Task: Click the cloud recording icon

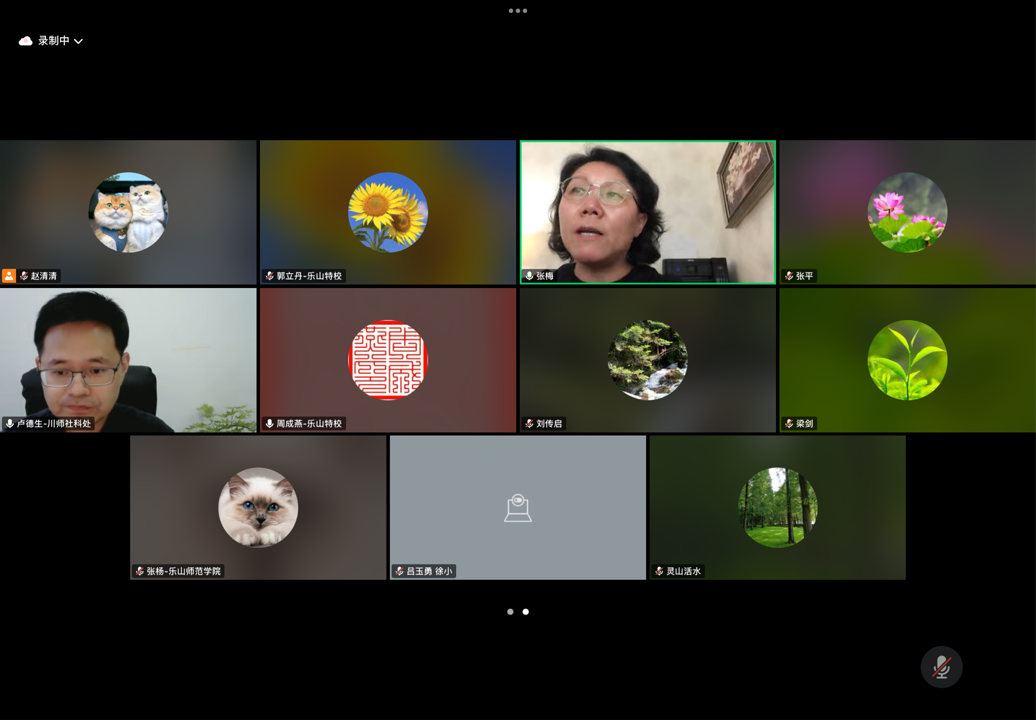Action: tap(26, 41)
